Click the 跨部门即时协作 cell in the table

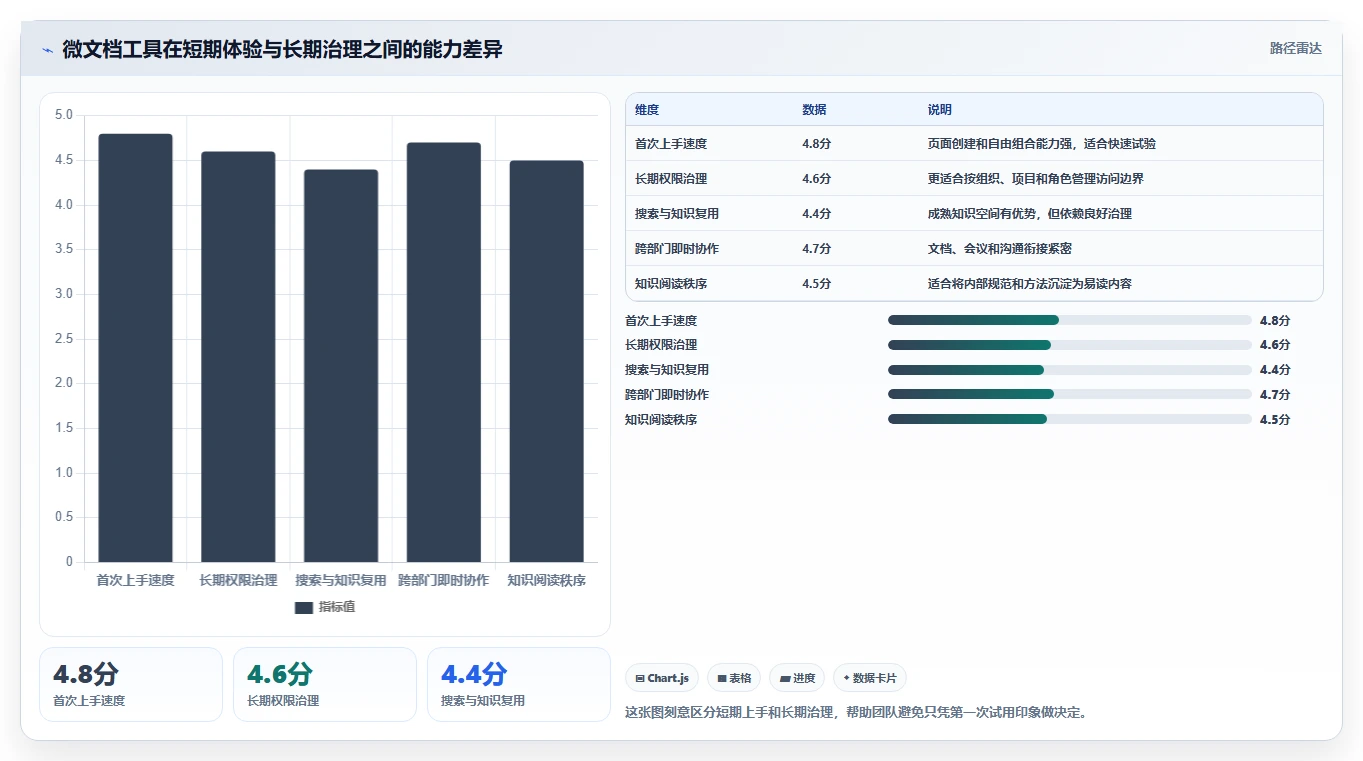[677, 249]
